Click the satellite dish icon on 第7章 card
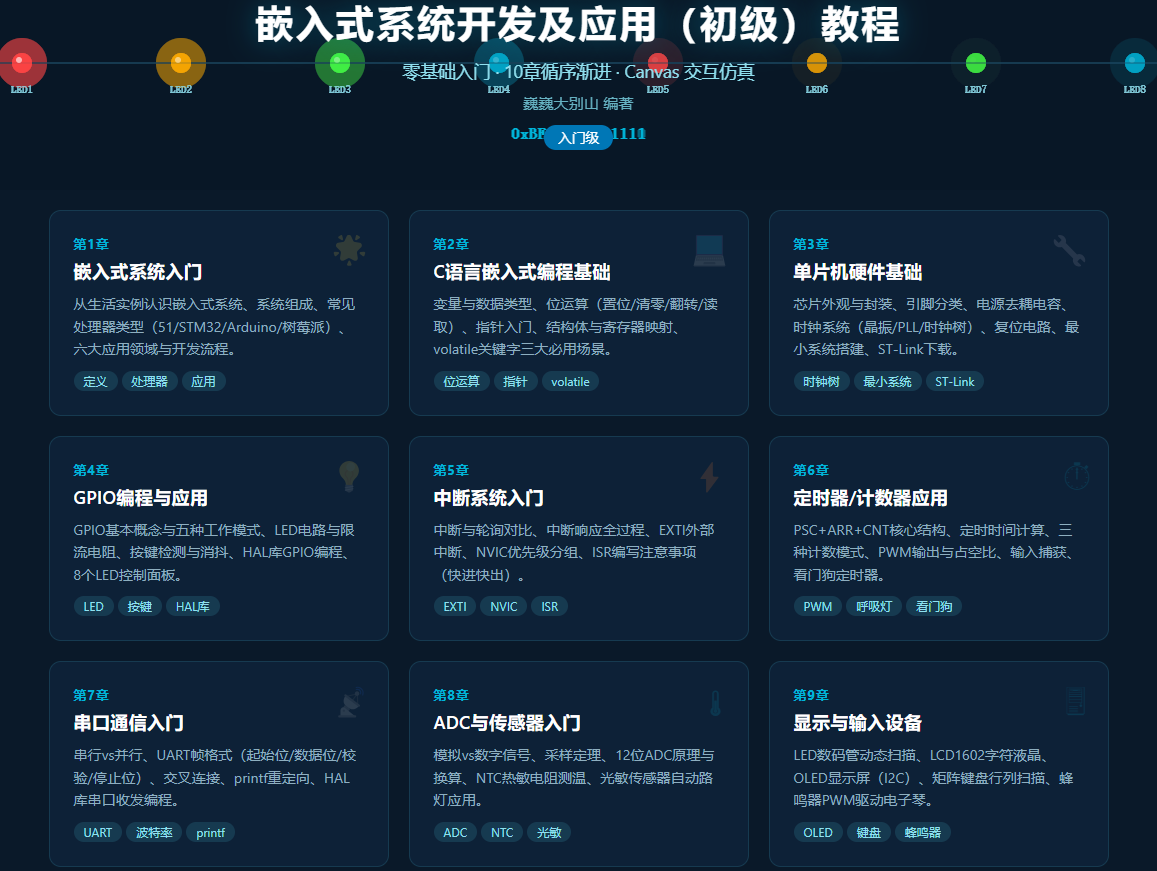The width and height of the screenshot is (1157, 871). pos(350,702)
